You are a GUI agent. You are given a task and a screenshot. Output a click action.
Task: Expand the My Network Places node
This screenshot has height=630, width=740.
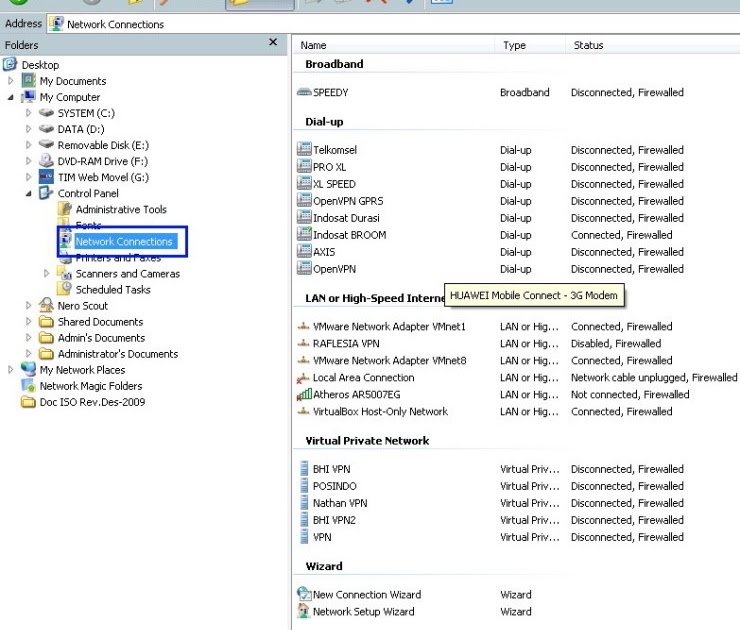(11, 370)
